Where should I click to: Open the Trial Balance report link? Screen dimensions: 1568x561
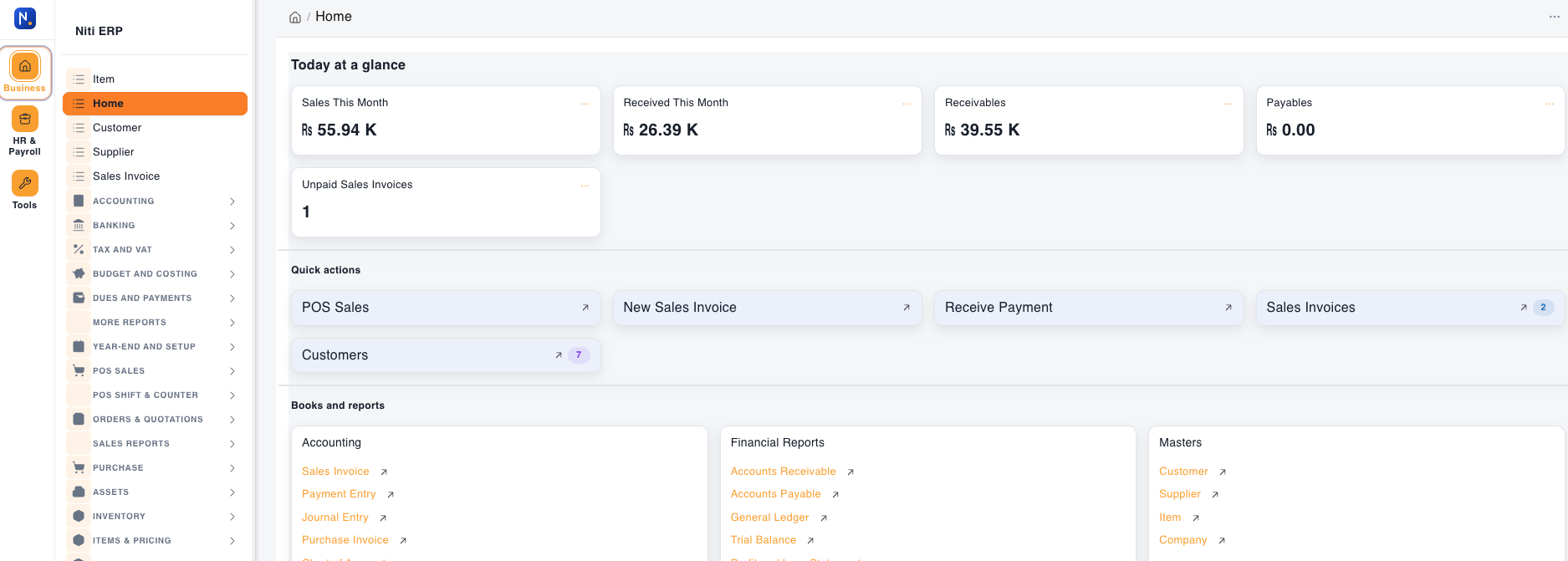pos(764,540)
